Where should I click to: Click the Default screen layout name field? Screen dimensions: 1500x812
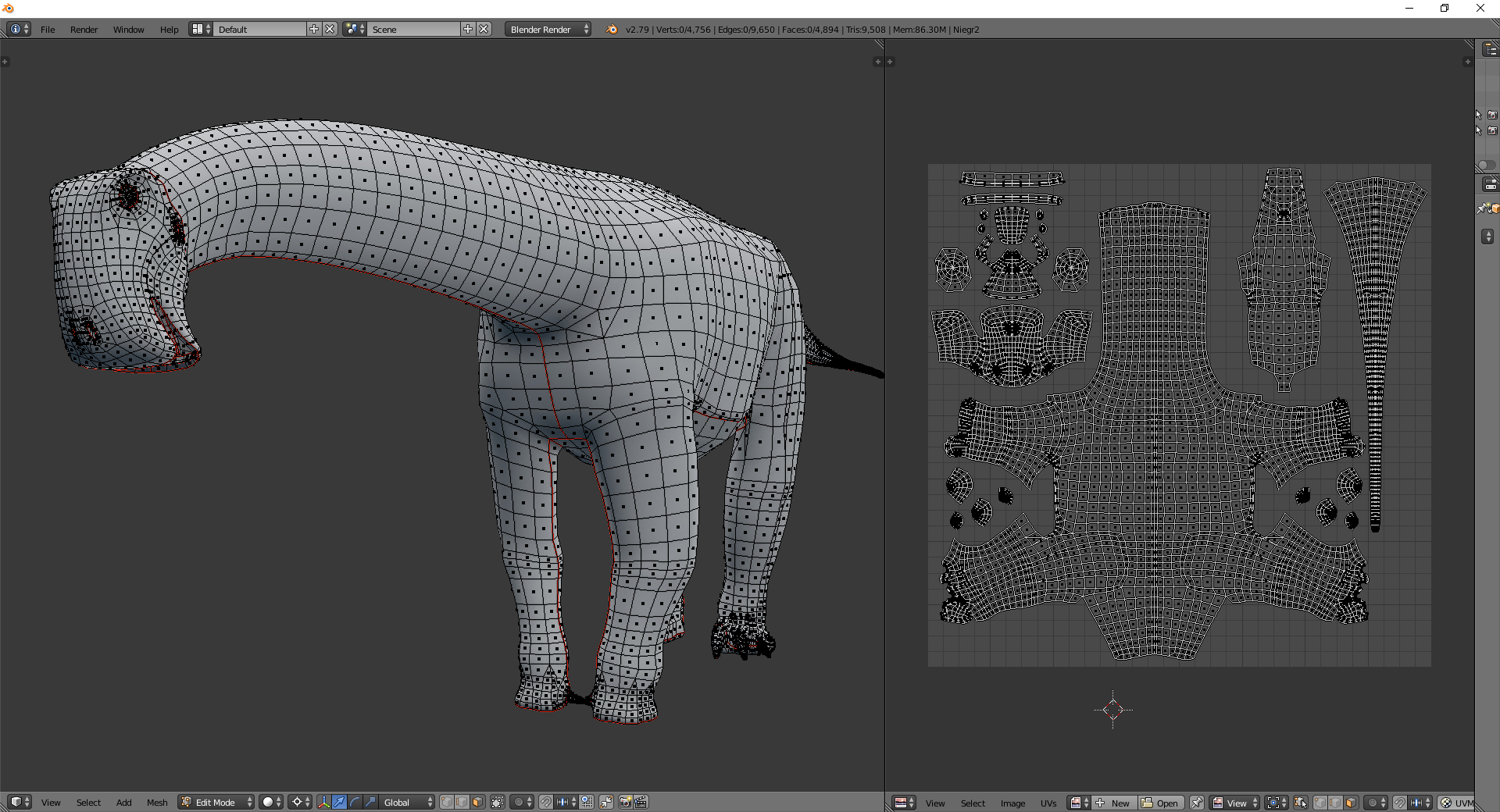tap(260, 29)
